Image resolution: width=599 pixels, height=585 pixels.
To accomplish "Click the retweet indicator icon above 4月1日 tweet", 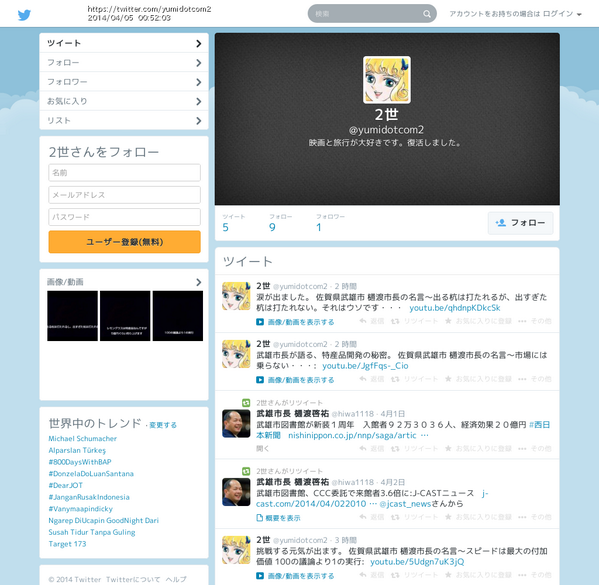I will point(246,403).
